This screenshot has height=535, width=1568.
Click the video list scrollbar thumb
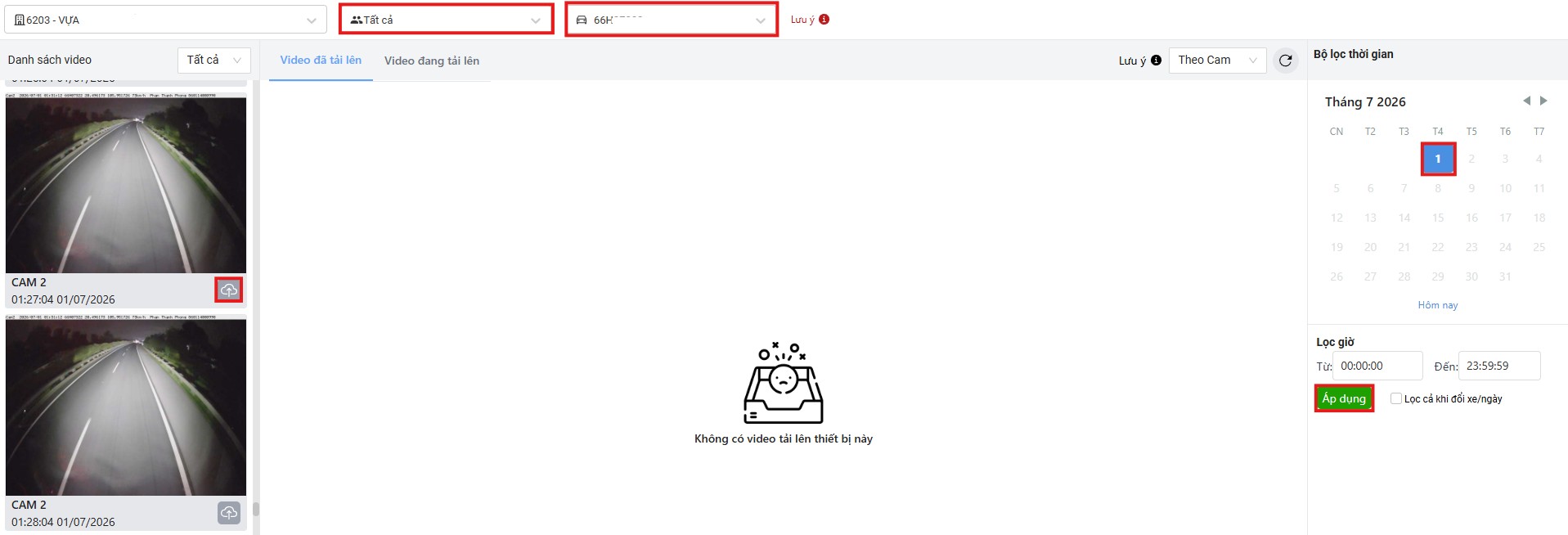click(x=256, y=509)
